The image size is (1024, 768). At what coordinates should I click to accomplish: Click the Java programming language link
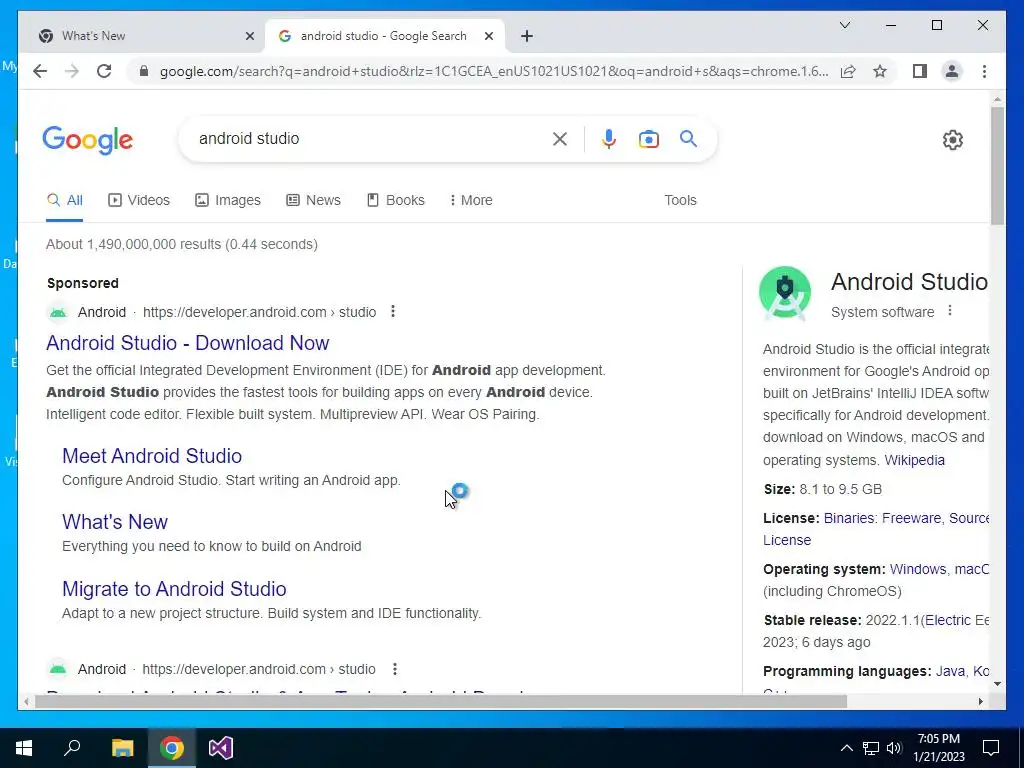pos(950,671)
